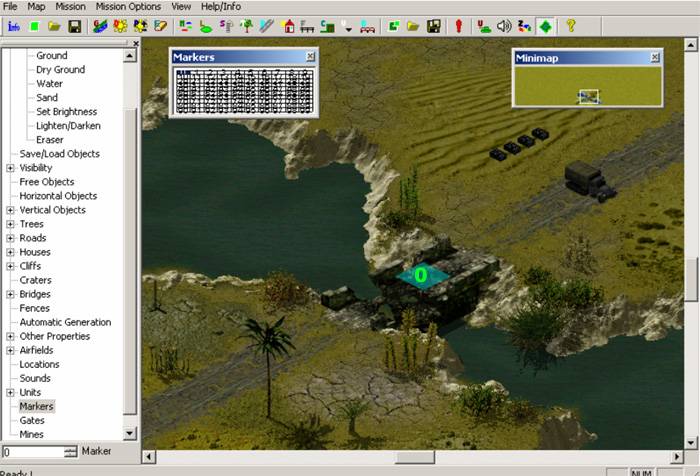Viewport: 700px width, 476px height.
Task: Click the floppy disk Save icon in toolbar
Action: [74, 25]
